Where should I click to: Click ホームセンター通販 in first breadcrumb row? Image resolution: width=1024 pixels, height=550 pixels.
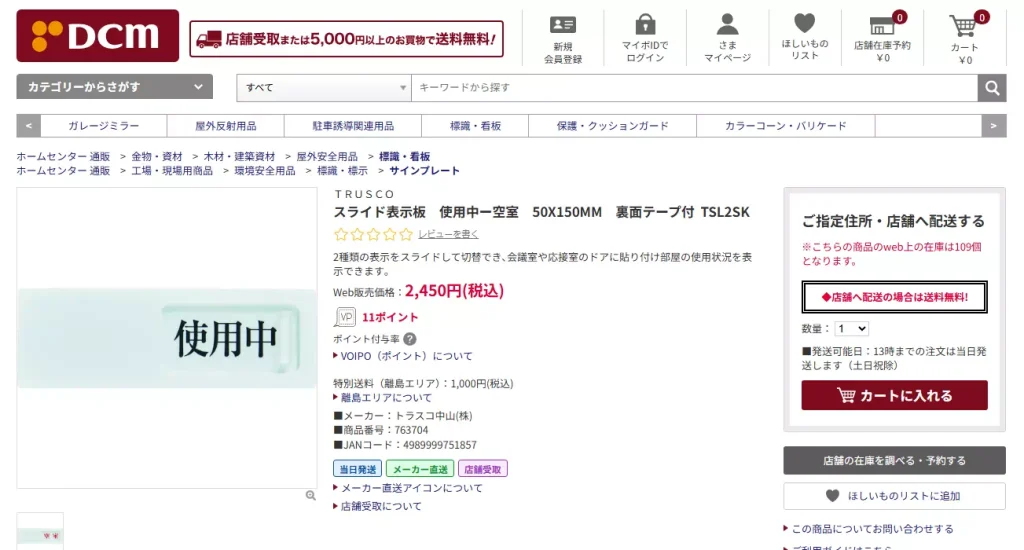[x=63, y=156]
